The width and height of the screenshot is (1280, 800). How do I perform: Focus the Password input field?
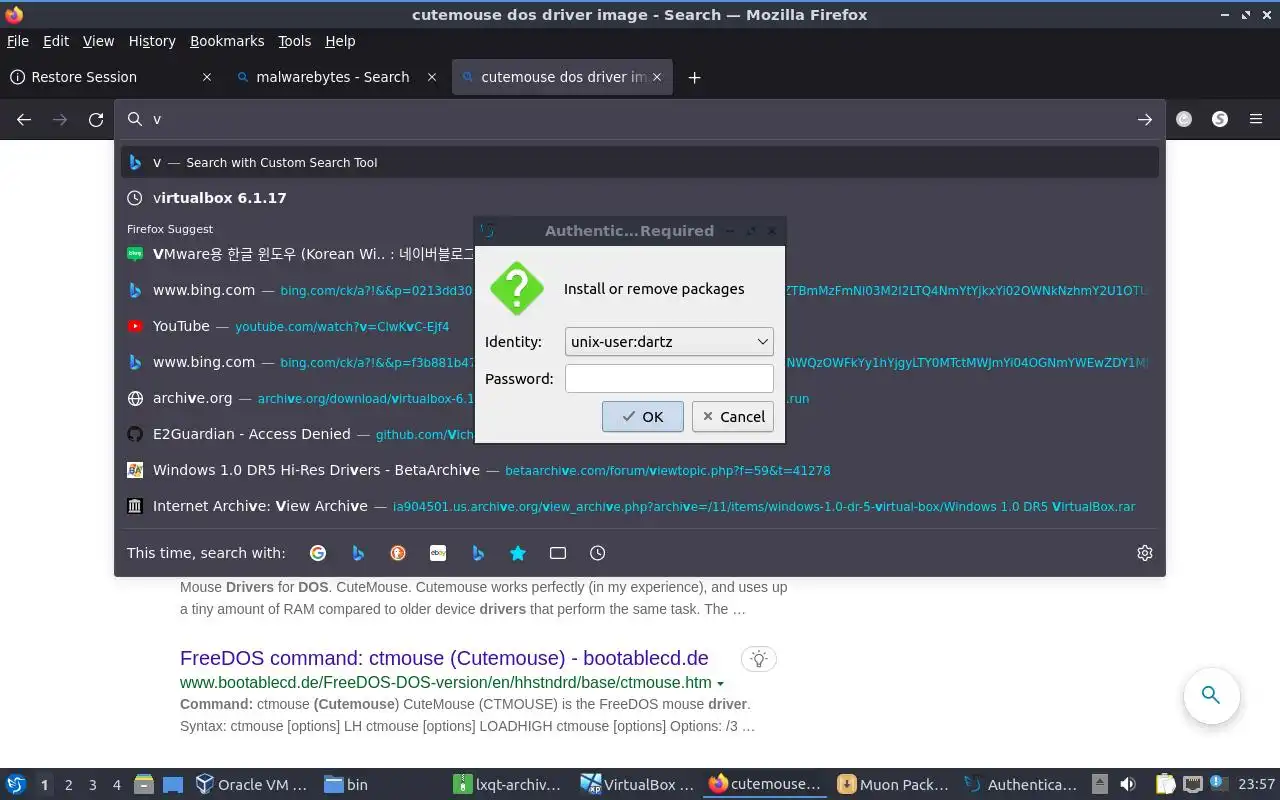coord(669,378)
